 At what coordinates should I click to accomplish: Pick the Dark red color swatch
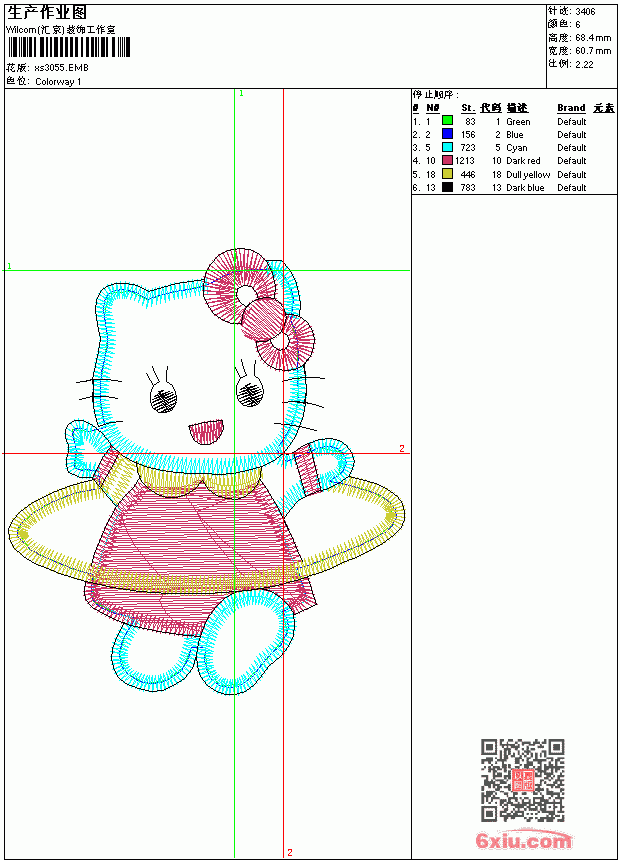point(447,160)
